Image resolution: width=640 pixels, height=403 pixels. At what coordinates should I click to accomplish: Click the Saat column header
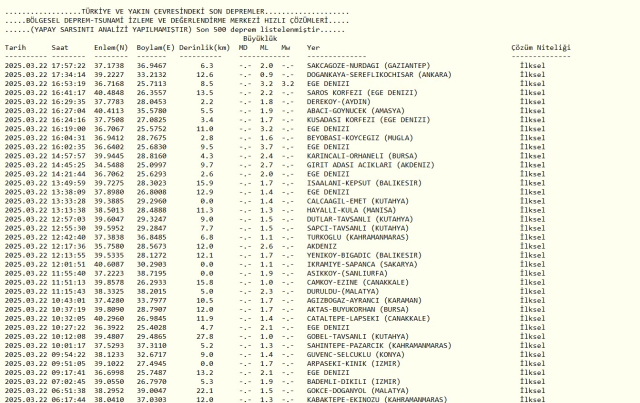[x=61, y=47]
